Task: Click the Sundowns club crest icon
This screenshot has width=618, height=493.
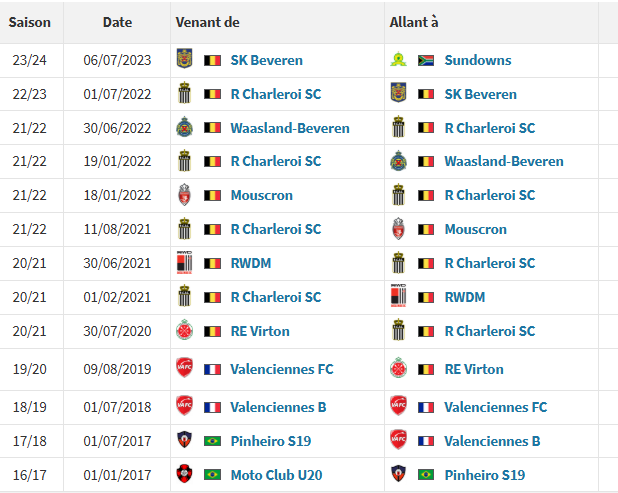Action: [398, 60]
